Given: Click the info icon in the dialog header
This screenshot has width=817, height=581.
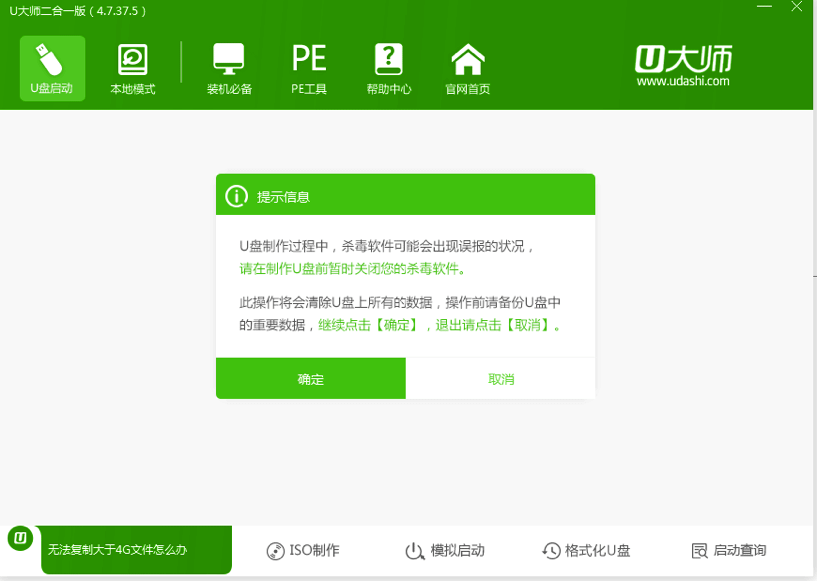Looking at the screenshot, I should pos(237,195).
